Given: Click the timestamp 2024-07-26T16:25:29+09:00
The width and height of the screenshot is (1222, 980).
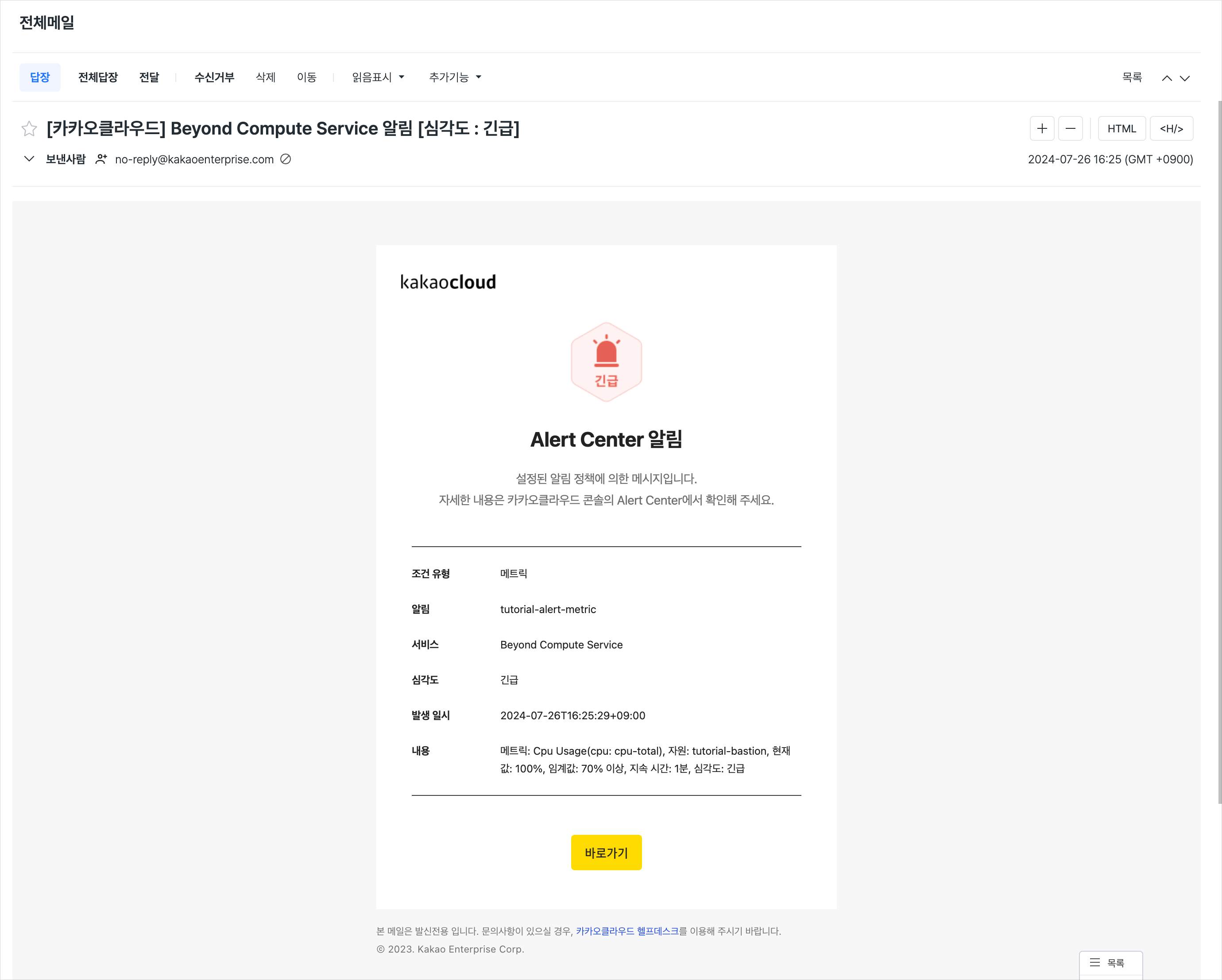Looking at the screenshot, I should pos(572,715).
